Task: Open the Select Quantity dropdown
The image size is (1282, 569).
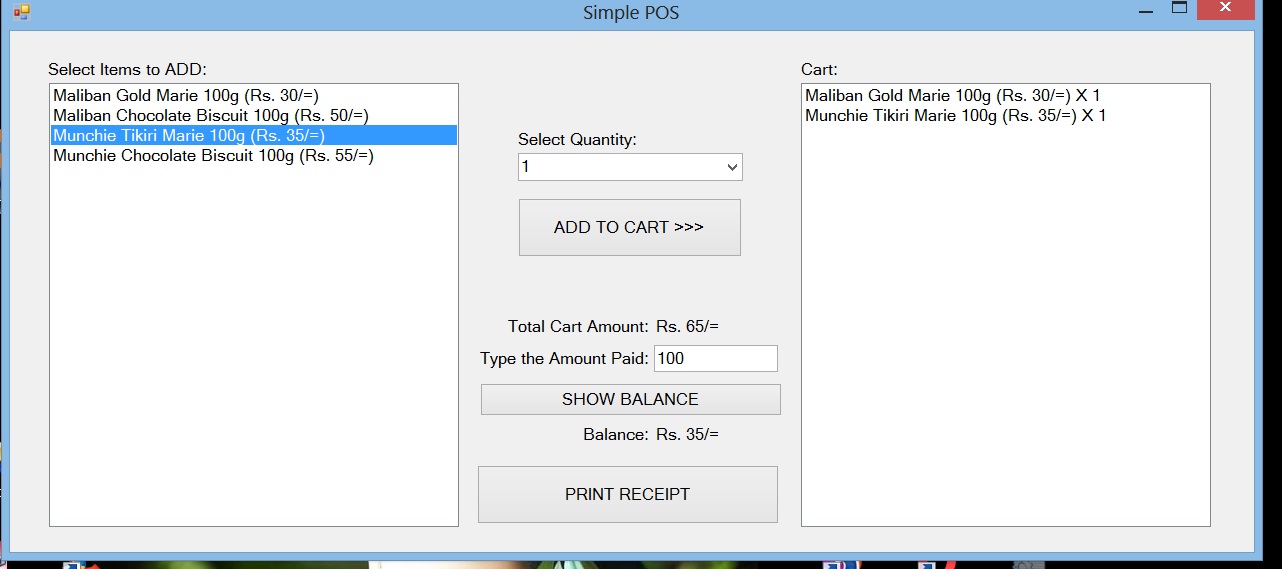Action: tap(733, 167)
